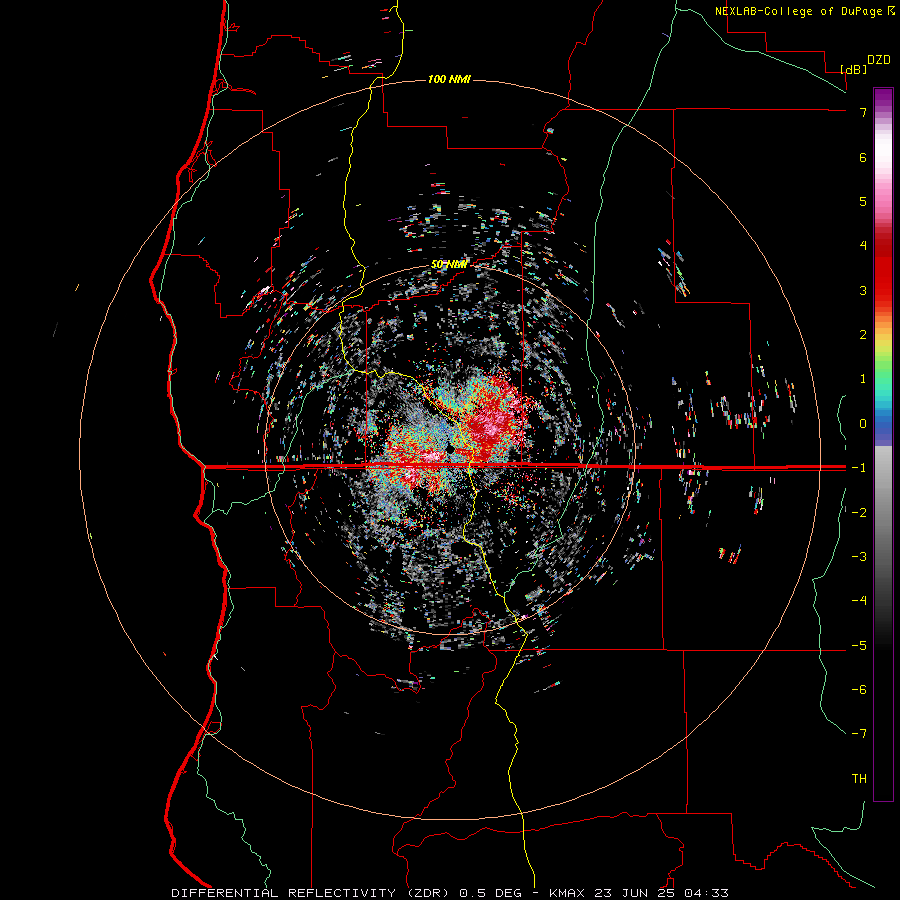Click the -3 value on the color scale
This screenshot has height=900, width=900.
859,557
